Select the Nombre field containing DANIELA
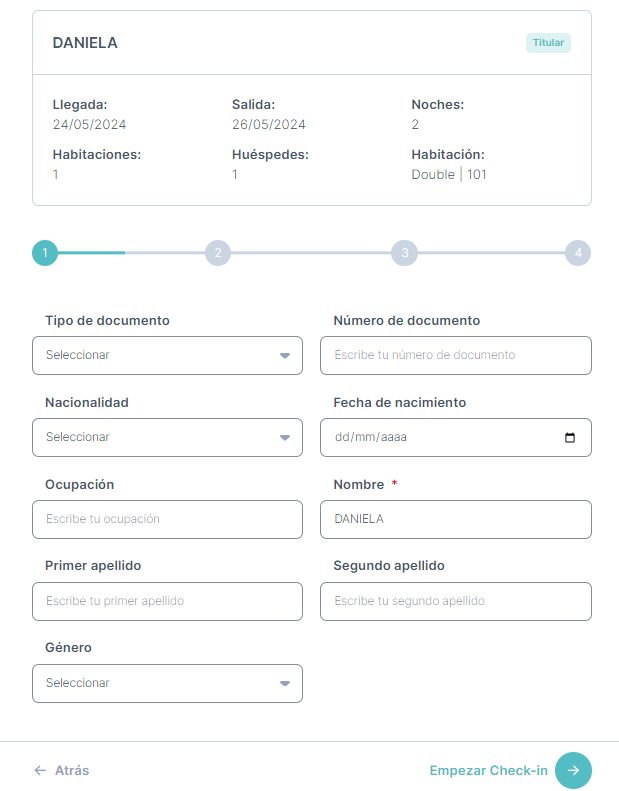Screen dimensions: 619x791 456,520
